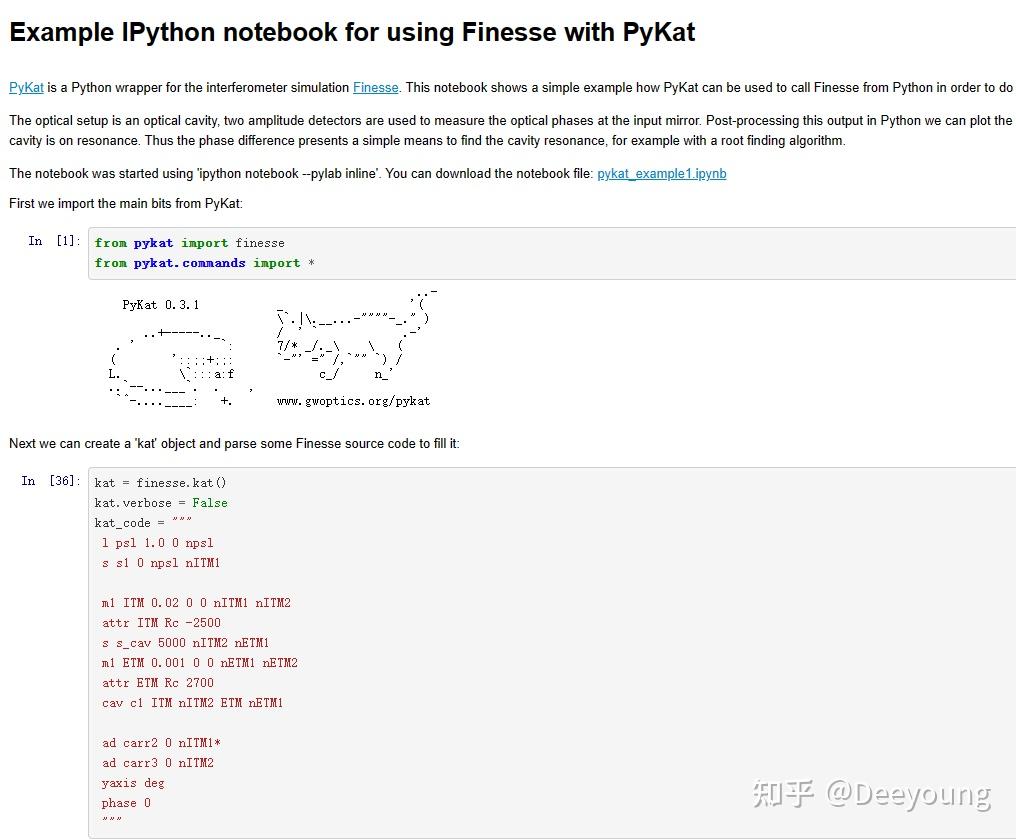The image size is (1016, 840).
Task: Place cursor on 'from pykat import finesse' line
Action: [x=189, y=243]
